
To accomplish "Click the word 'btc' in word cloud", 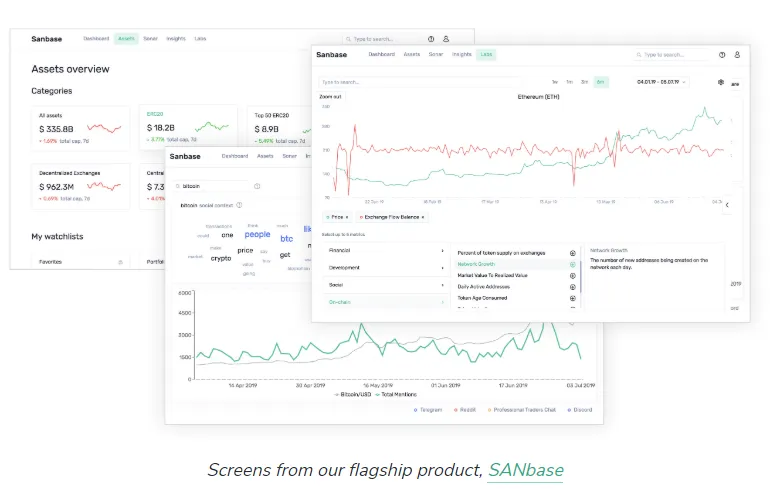I will [x=287, y=239].
